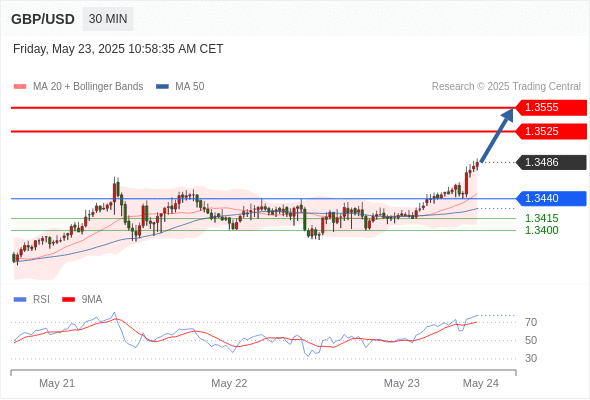Click the MA 20 + Bollinger Bands legend swatch
The width and height of the screenshot is (590, 400).
20,87
